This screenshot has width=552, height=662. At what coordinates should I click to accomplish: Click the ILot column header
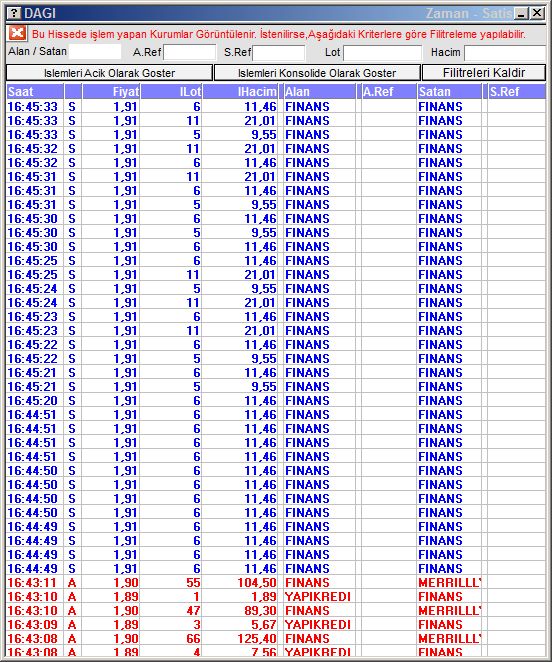[x=171, y=92]
